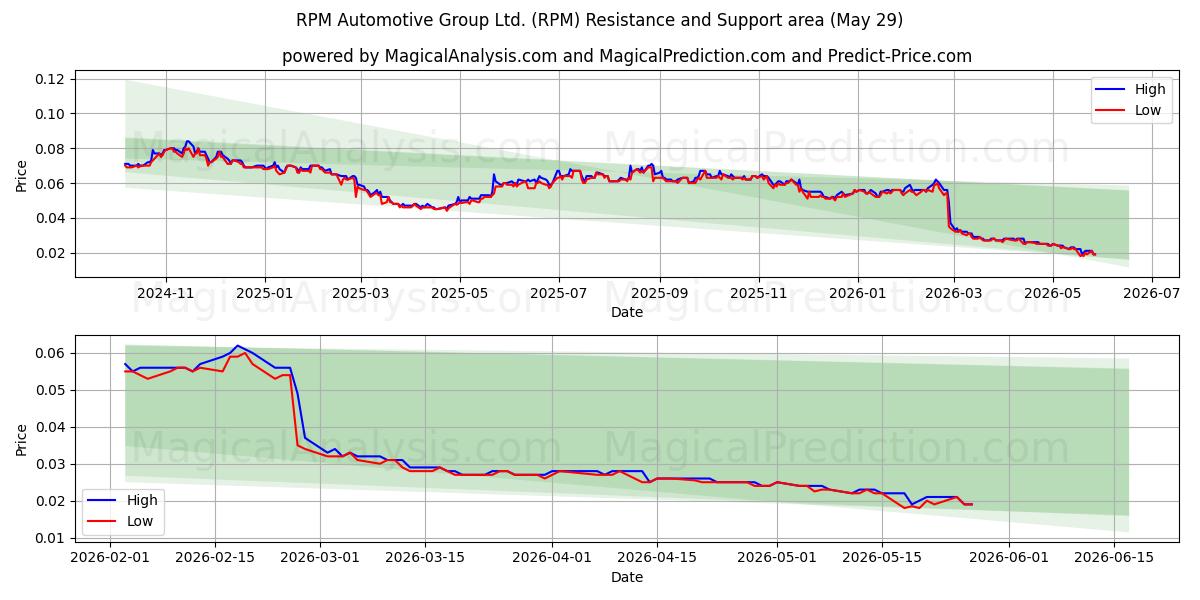The width and height of the screenshot is (1200, 600).
Task: Click the '0.01' y-axis label in the bottom chart
Action: coord(51,538)
